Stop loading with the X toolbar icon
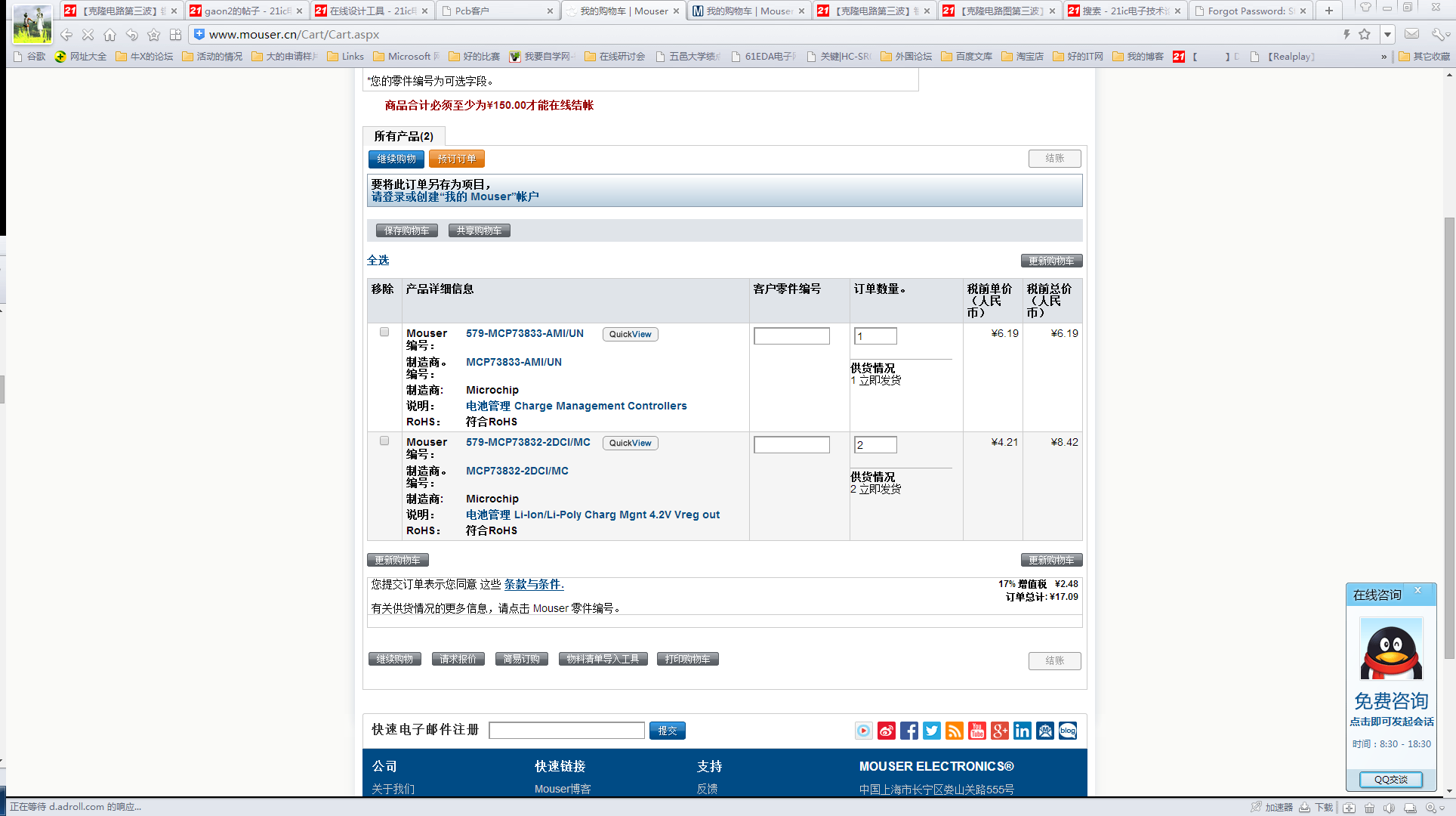The height and width of the screenshot is (816, 1456). [88, 35]
